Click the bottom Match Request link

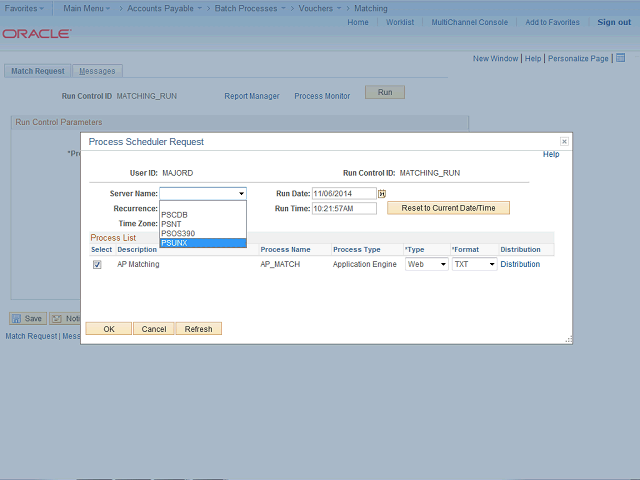31,336
